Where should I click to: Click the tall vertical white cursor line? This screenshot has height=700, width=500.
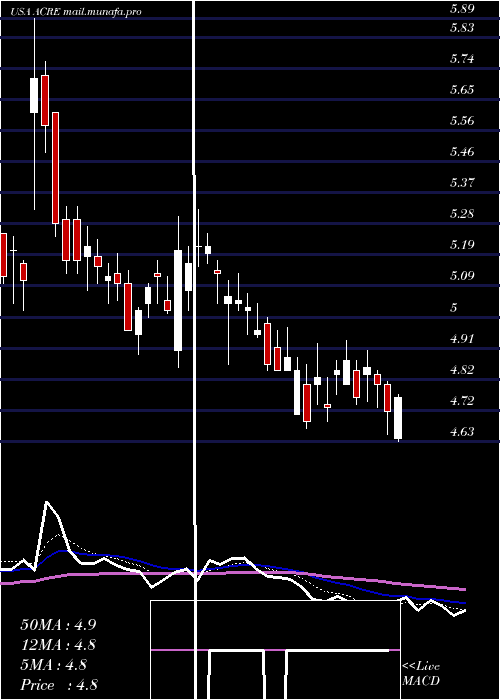tap(195, 350)
